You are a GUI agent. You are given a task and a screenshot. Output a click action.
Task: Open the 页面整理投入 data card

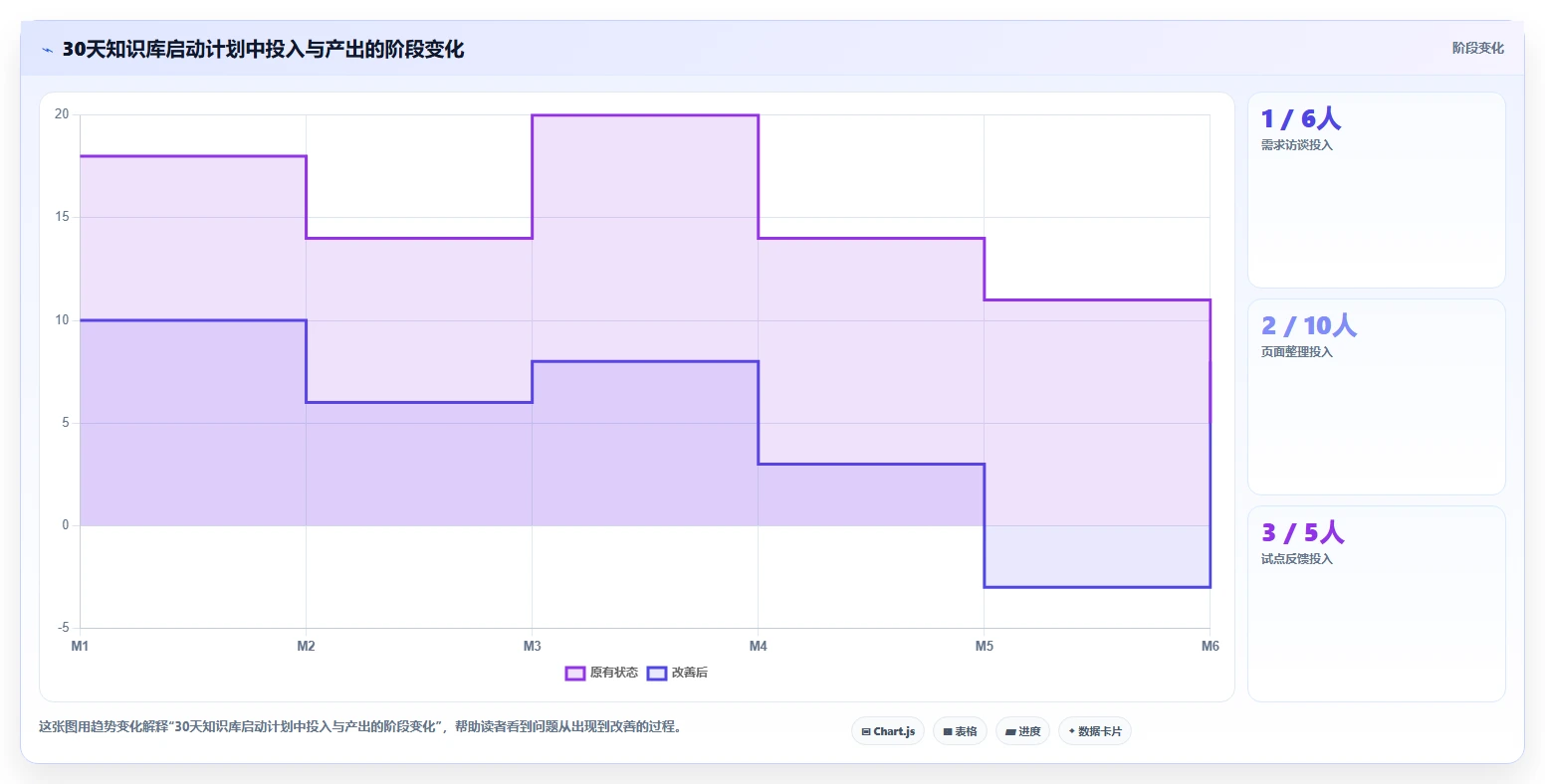1376,397
